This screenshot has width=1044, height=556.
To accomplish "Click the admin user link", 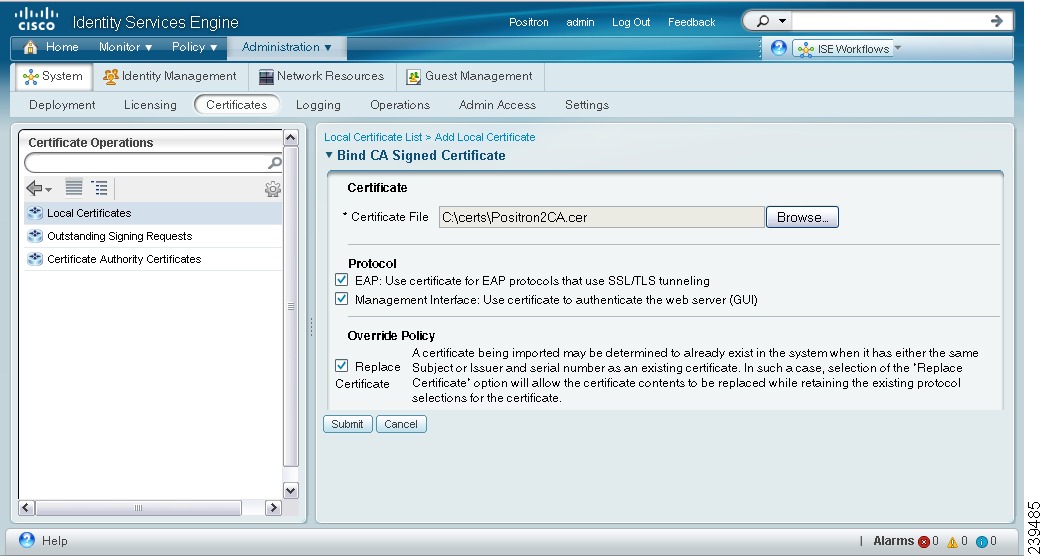I will [x=580, y=22].
